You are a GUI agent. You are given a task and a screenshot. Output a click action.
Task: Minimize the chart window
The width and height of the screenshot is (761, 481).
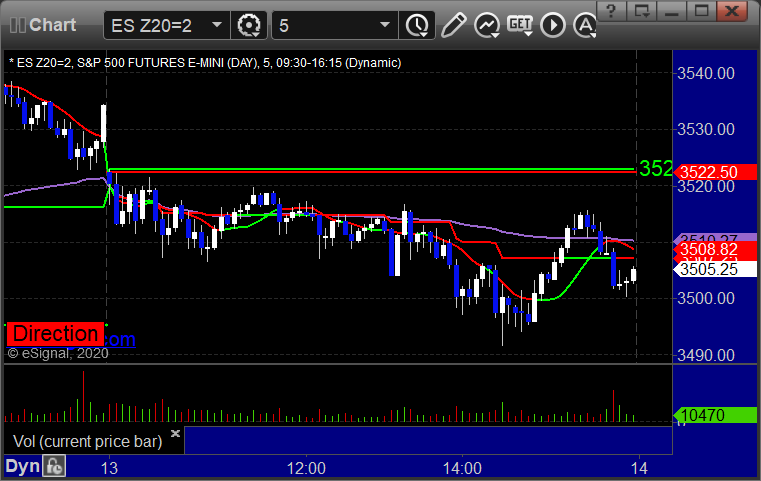(x=672, y=11)
